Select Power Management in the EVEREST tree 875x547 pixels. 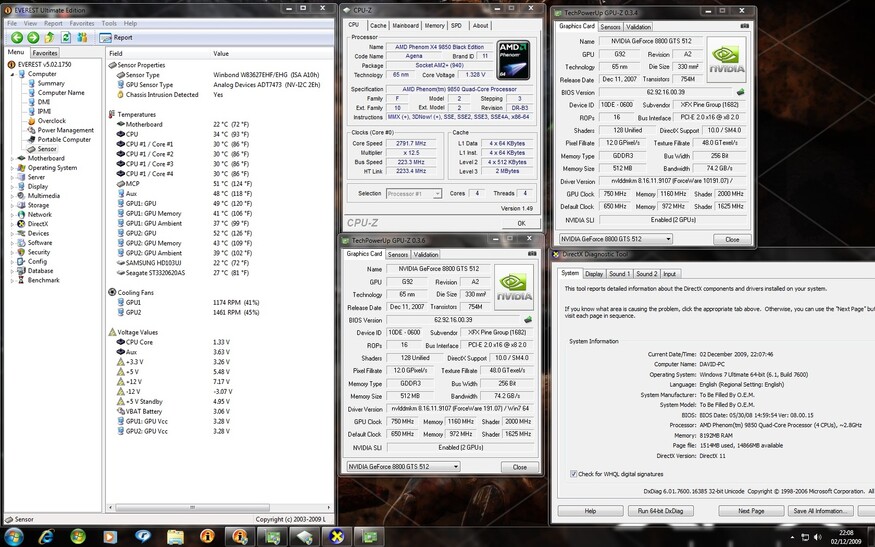(x=65, y=130)
